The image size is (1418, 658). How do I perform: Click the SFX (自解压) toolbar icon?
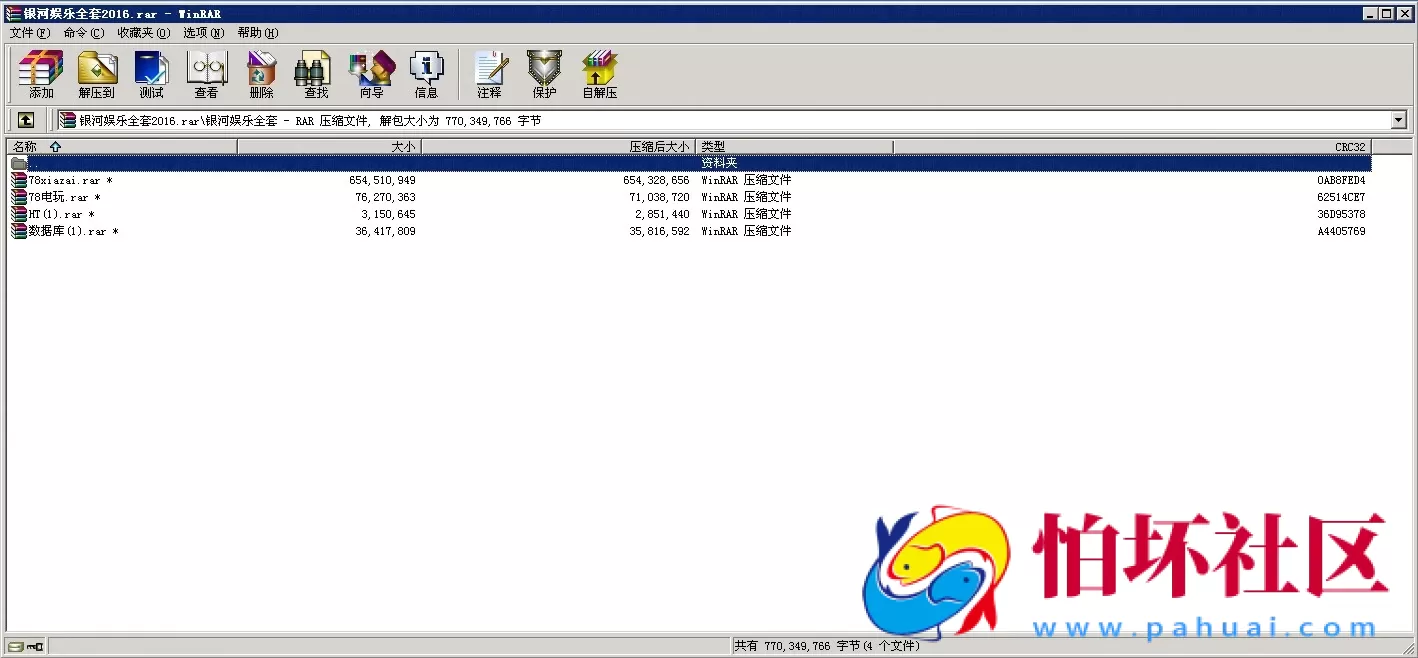(x=600, y=74)
